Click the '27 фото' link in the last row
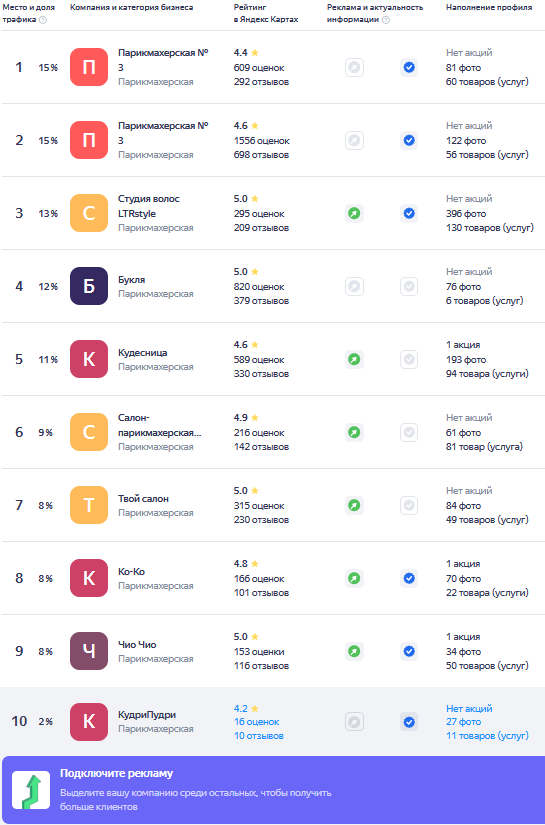Screen dimensions: 545x825 (463, 722)
